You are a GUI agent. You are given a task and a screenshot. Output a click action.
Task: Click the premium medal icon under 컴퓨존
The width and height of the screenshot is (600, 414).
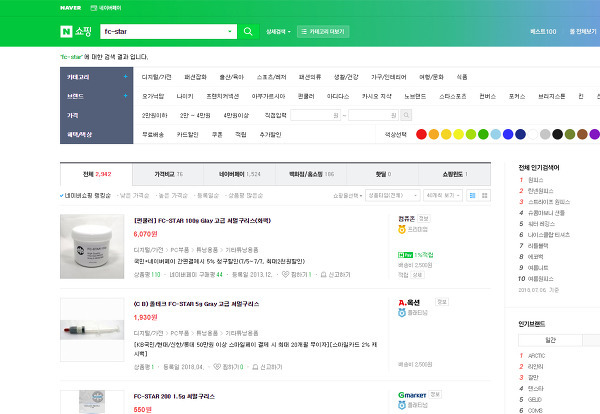pyautogui.click(x=402, y=229)
